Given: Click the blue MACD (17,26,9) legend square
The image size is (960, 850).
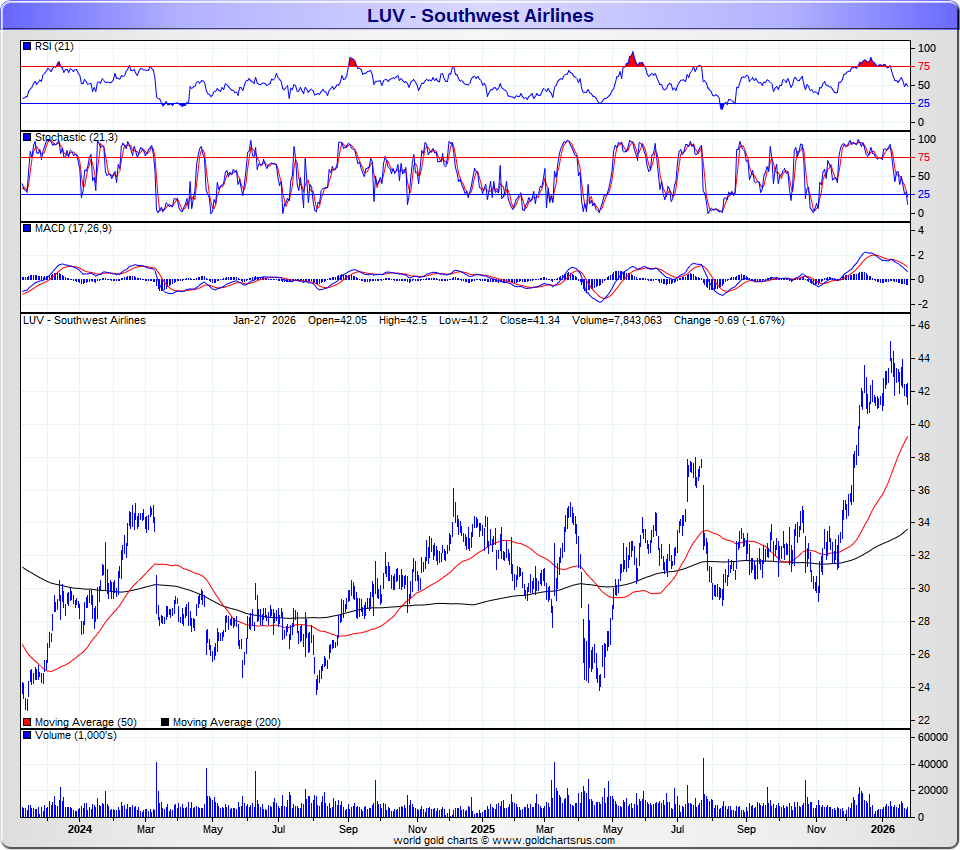Looking at the screenshot, I should (27, 228).
